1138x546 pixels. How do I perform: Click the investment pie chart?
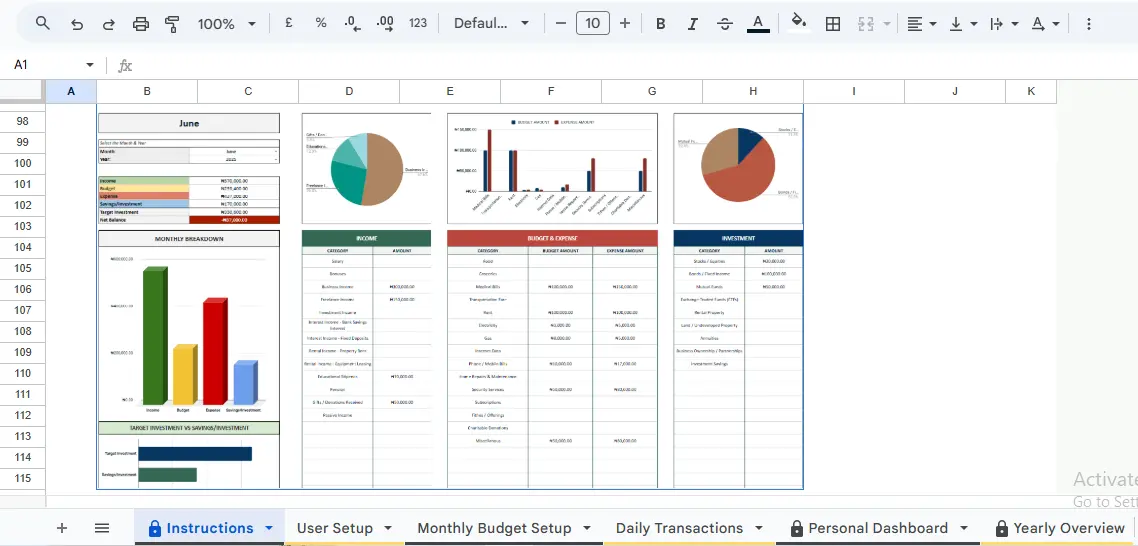point(738,168)
